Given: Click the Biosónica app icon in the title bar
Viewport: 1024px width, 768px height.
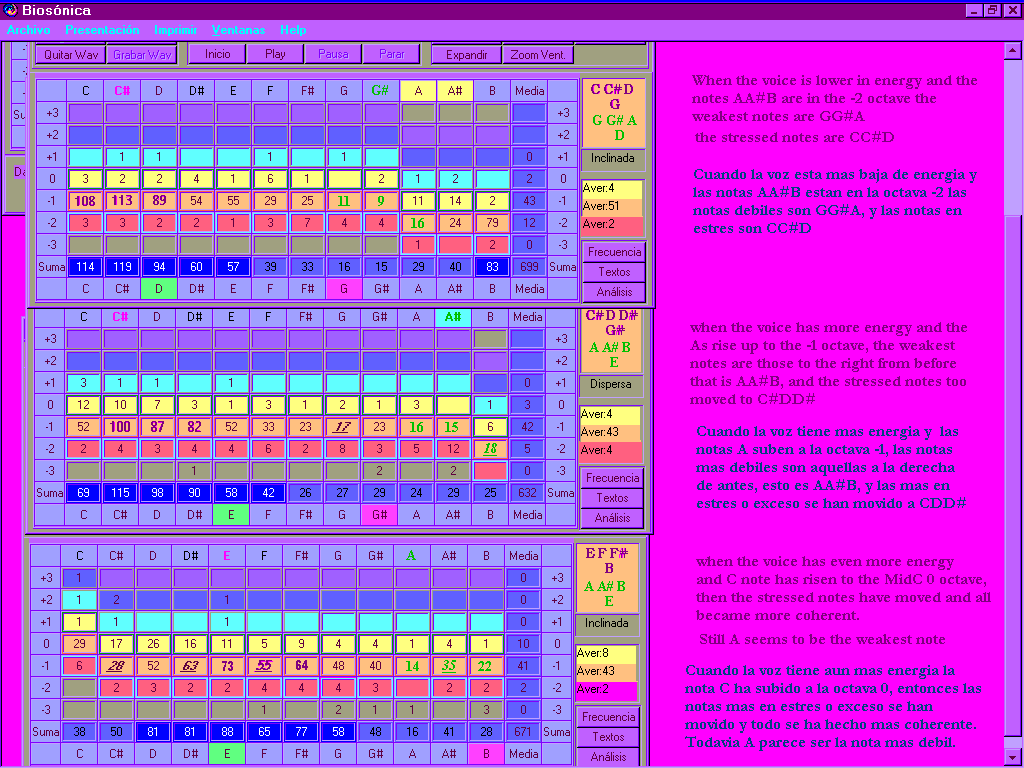Looking at the screenshot, I should [11, 10].
